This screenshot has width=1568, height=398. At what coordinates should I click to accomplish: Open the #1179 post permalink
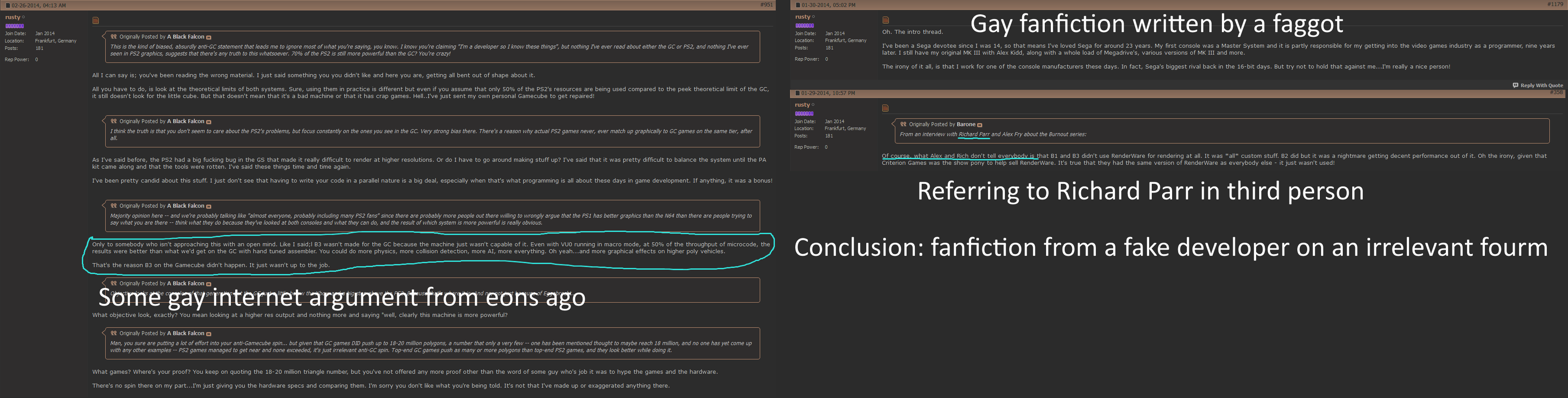(1555, 5)
